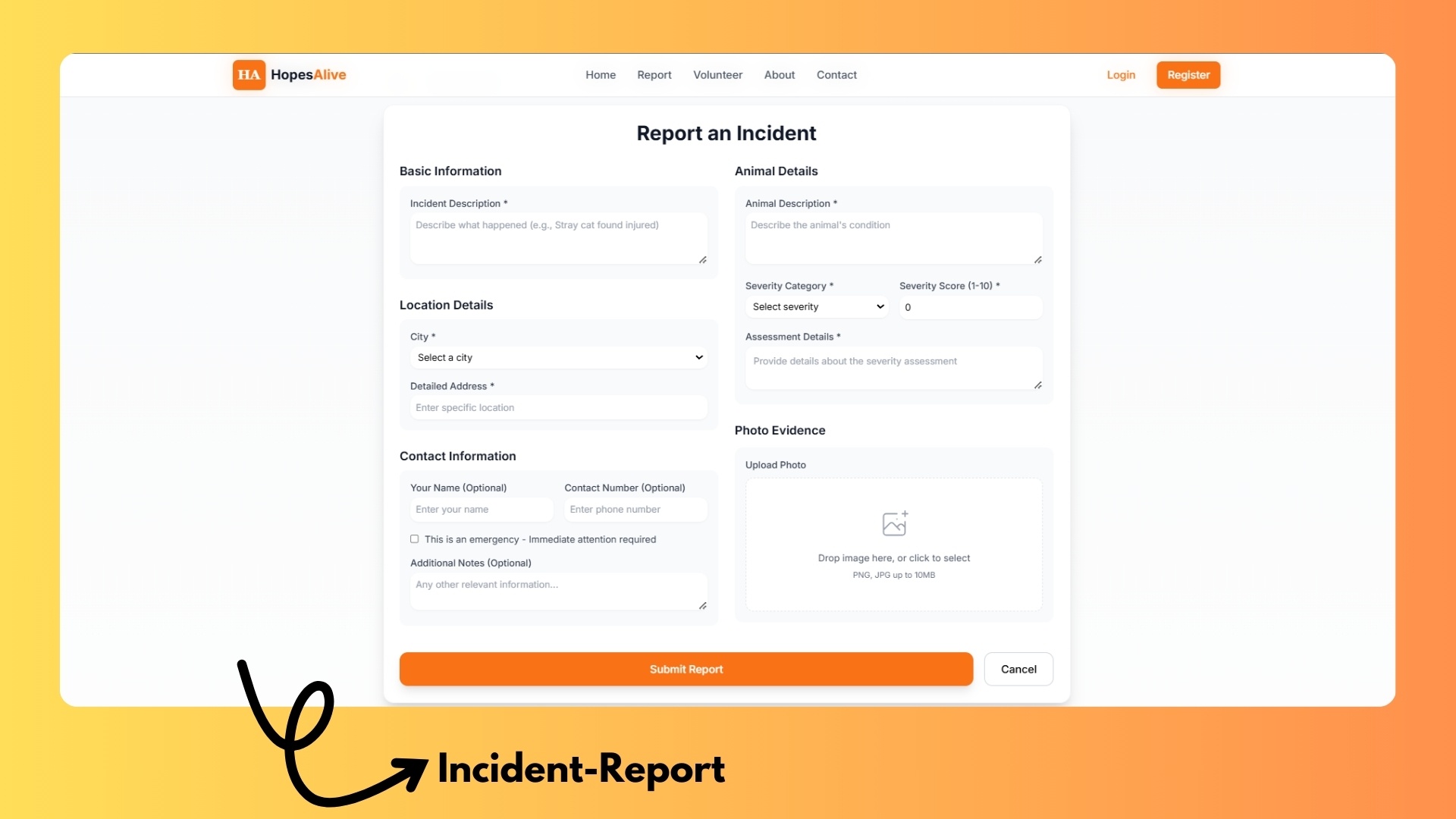
Task: Click the Volunteer nav menu icon
Action: click(717, 74)
